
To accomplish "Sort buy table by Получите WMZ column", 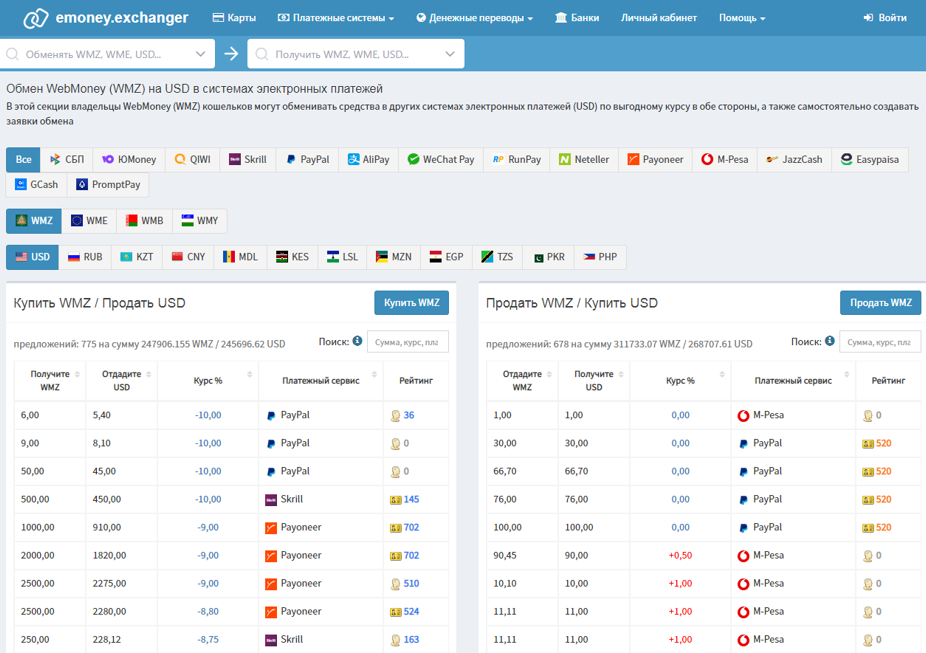I will (x=50, y=381).
